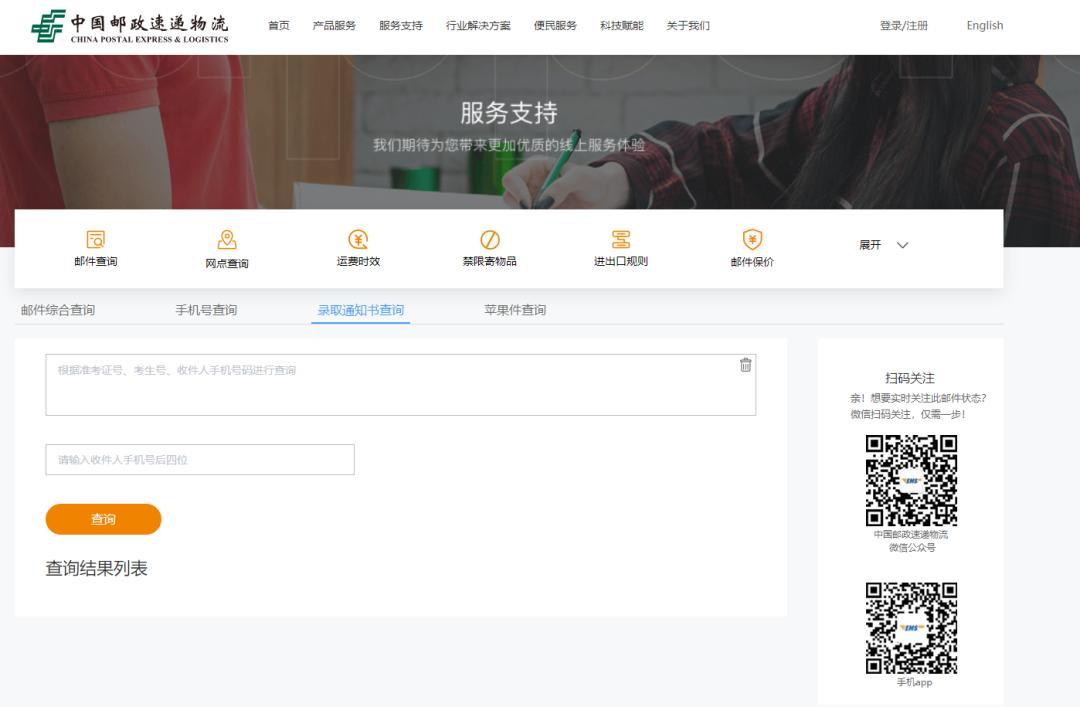The height and width of the screenshot is (707, 1080).
Task: Expand the 展开 services chevron
Action: tap(885, 244)
